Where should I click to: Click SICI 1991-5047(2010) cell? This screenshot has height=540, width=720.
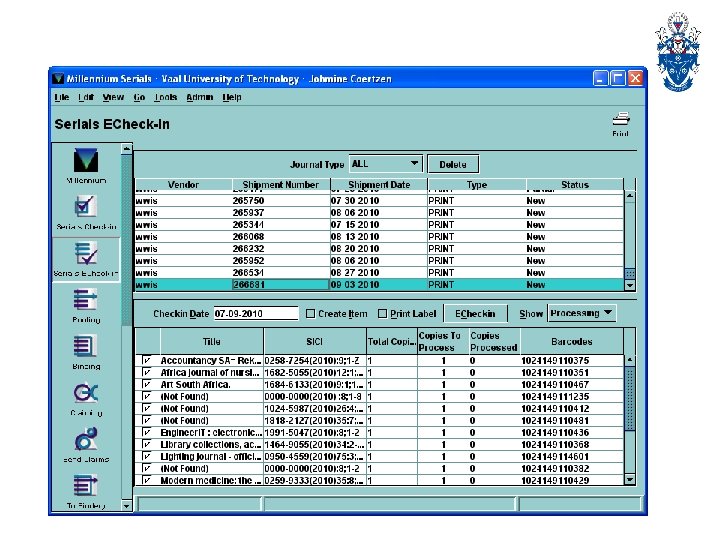point(315,433)
